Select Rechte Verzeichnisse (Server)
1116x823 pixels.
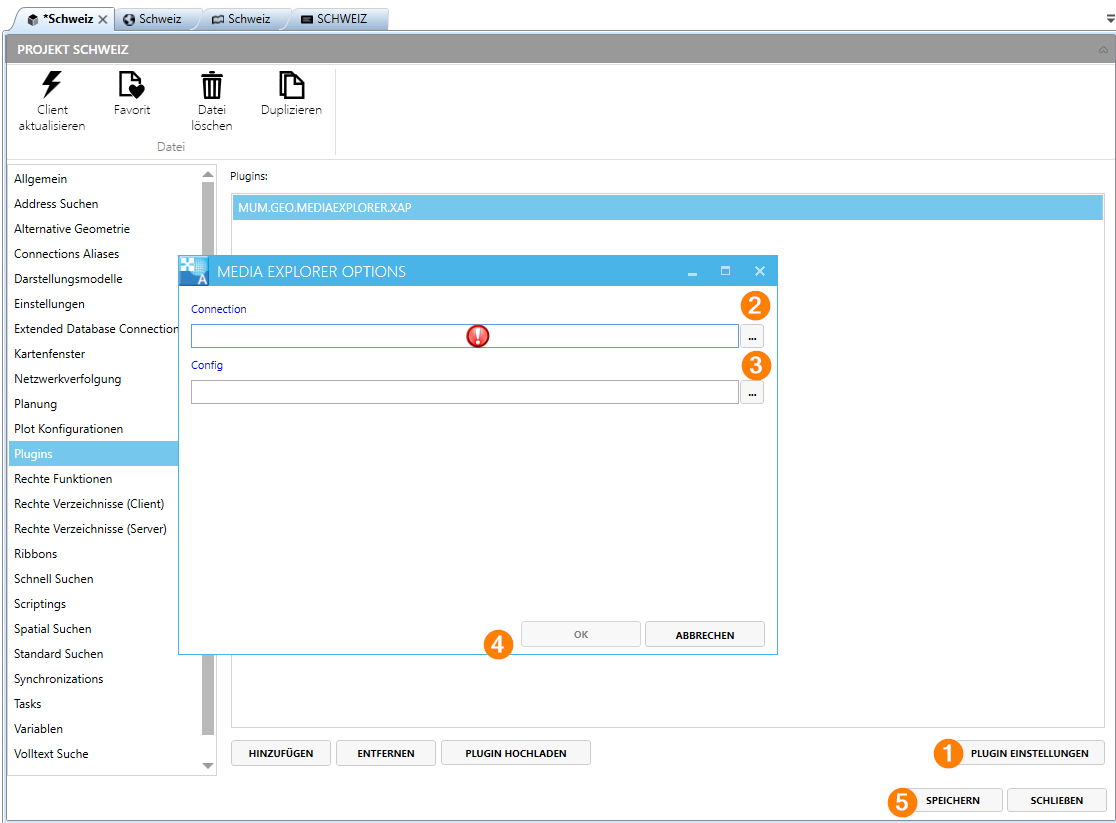(x=90, y=529)
